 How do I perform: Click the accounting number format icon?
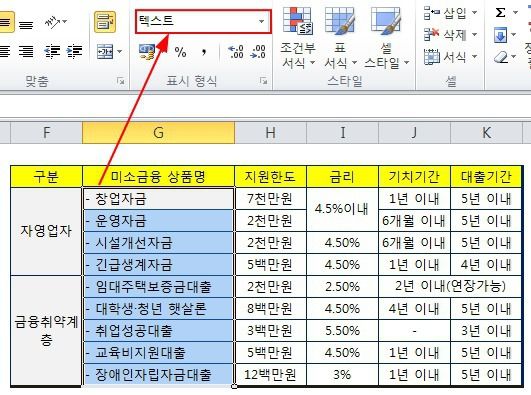(x=148, y=52)
